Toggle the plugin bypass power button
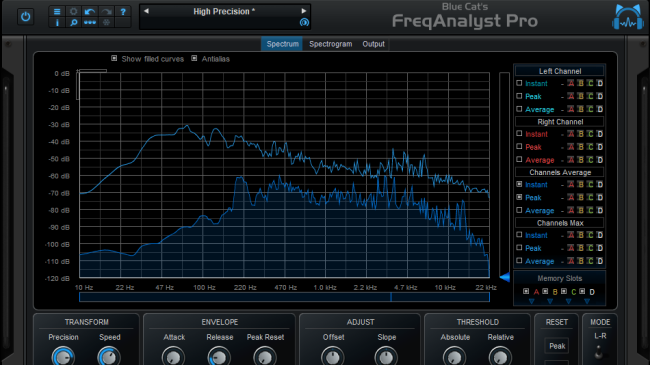Screen dimensions: 650x365 click(x=26, y=17)
